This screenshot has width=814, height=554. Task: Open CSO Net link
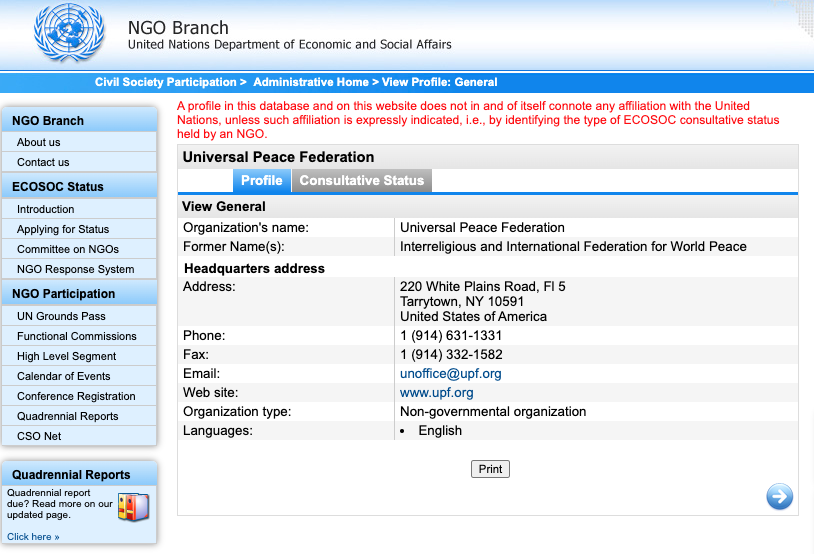(x=79, y=436)
